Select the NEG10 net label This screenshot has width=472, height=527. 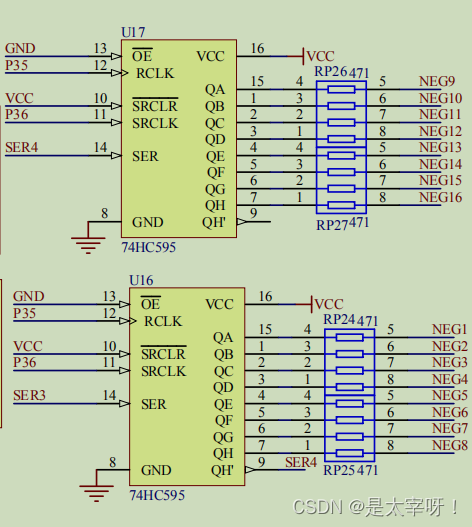[x=440, y=98]
